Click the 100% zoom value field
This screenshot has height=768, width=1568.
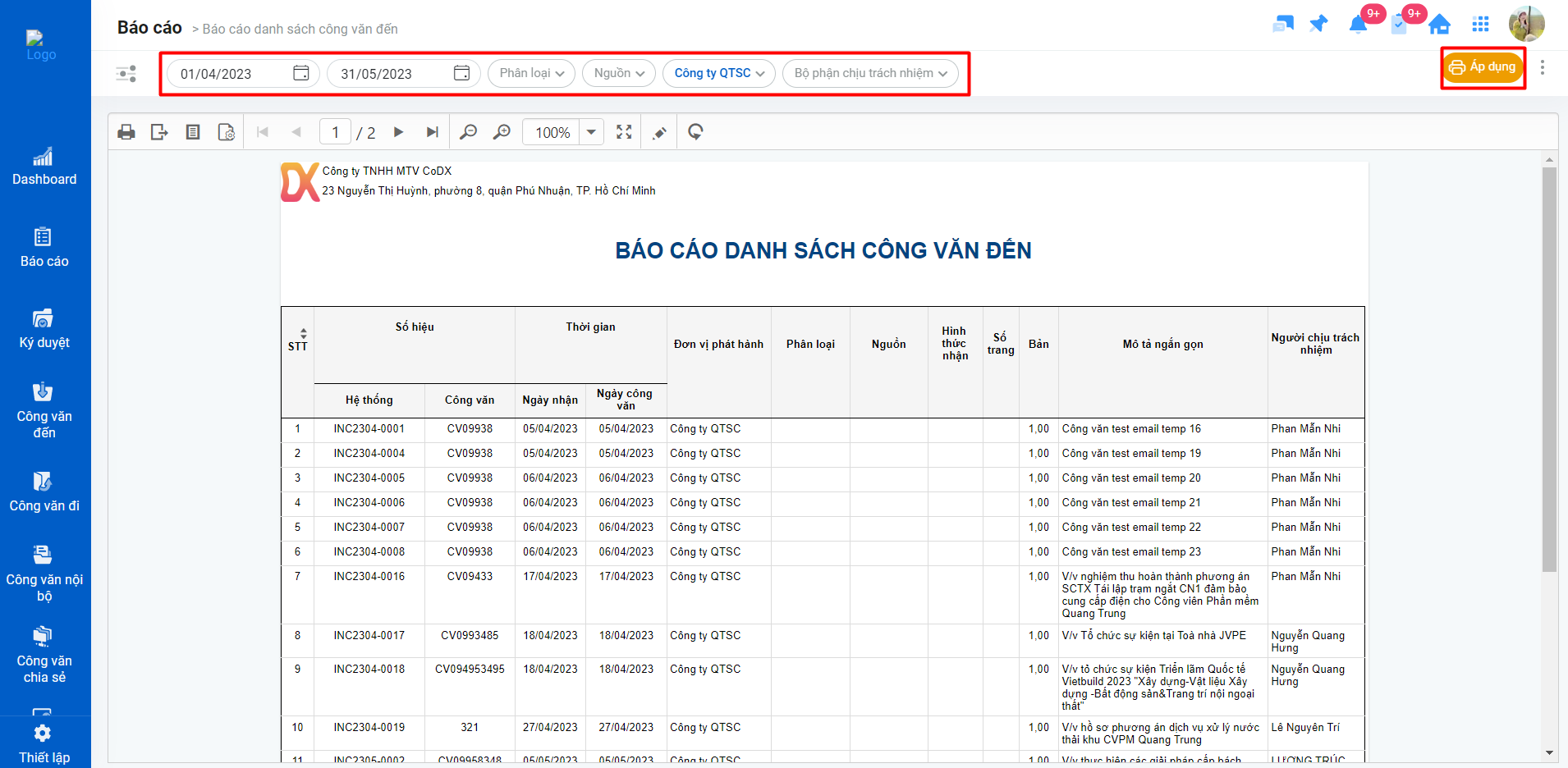(x=552, y=132)
